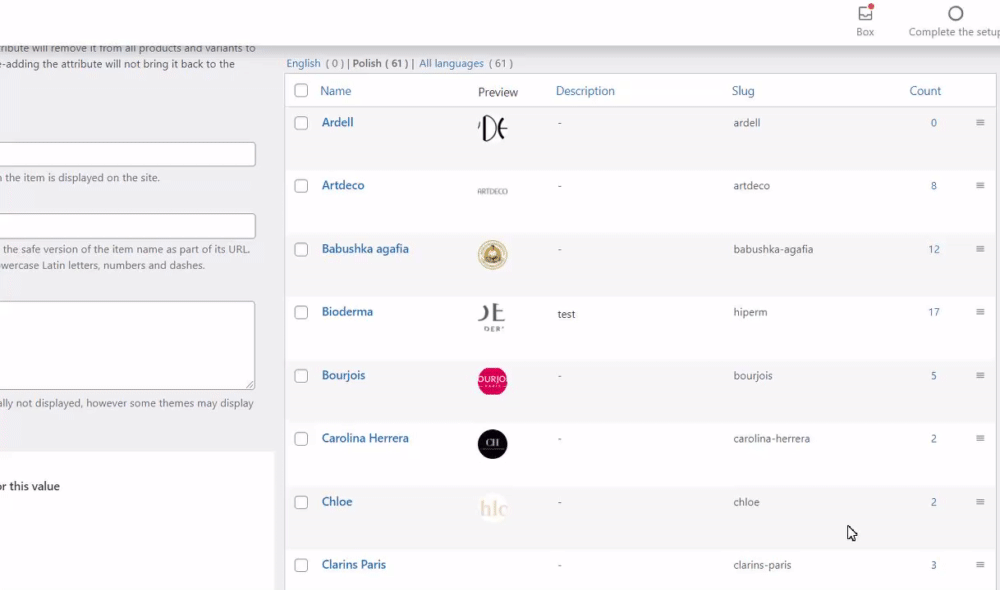Click the Chloe preview logo
This screenshot has width=1000, height=590.
[x=492, y=508]
